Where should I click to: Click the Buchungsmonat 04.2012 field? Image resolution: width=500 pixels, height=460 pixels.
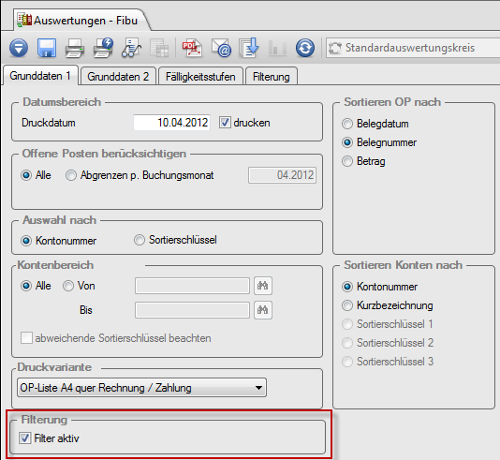[282, 175]
